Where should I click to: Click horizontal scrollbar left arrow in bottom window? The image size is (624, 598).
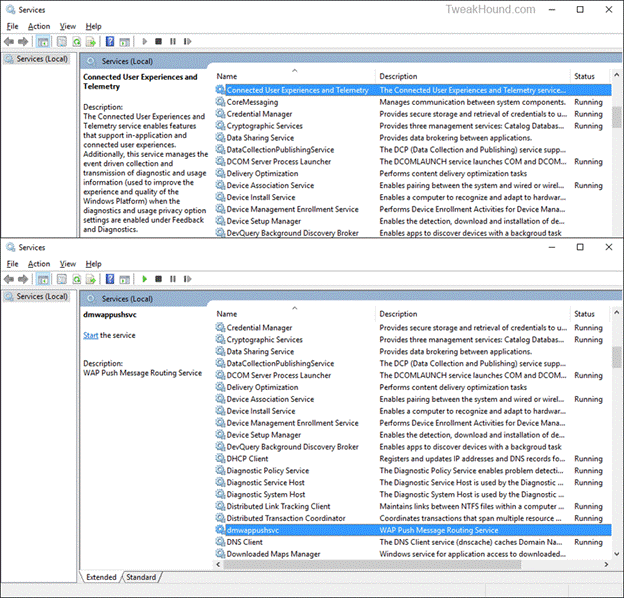[x=218, y=564]
